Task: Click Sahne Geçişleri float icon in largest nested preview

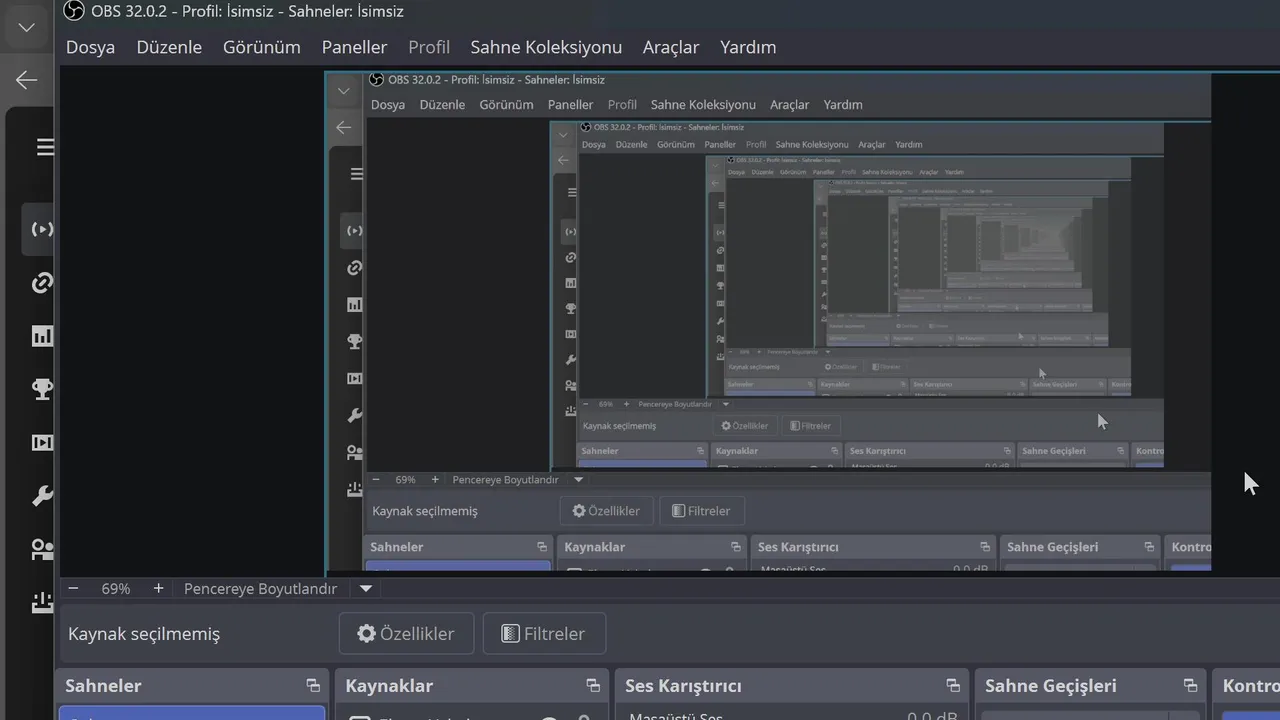Action: [x=1149, y=547]
